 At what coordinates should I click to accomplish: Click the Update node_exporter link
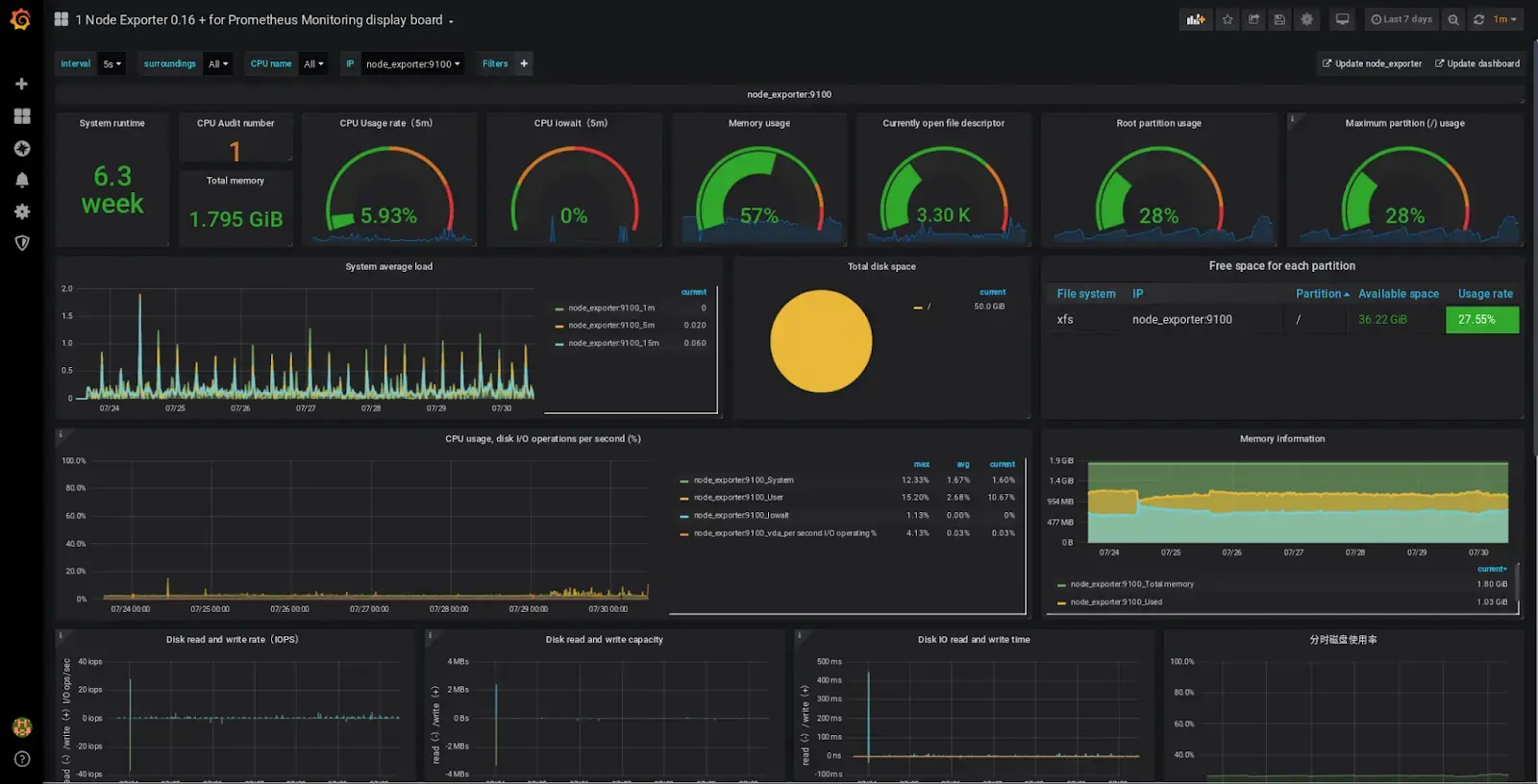[1372, 64]
